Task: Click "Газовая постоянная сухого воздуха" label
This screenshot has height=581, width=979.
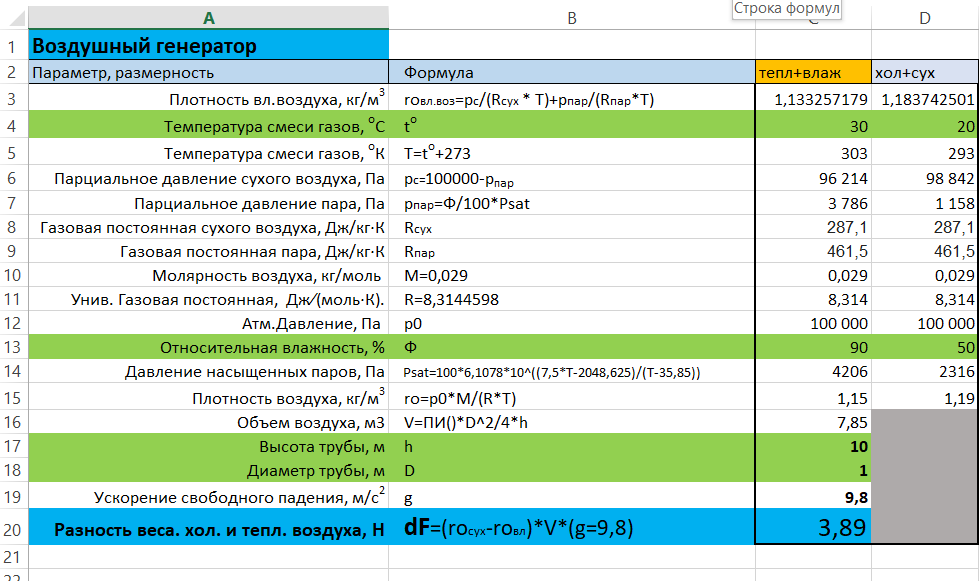Action: pos(209,227)
